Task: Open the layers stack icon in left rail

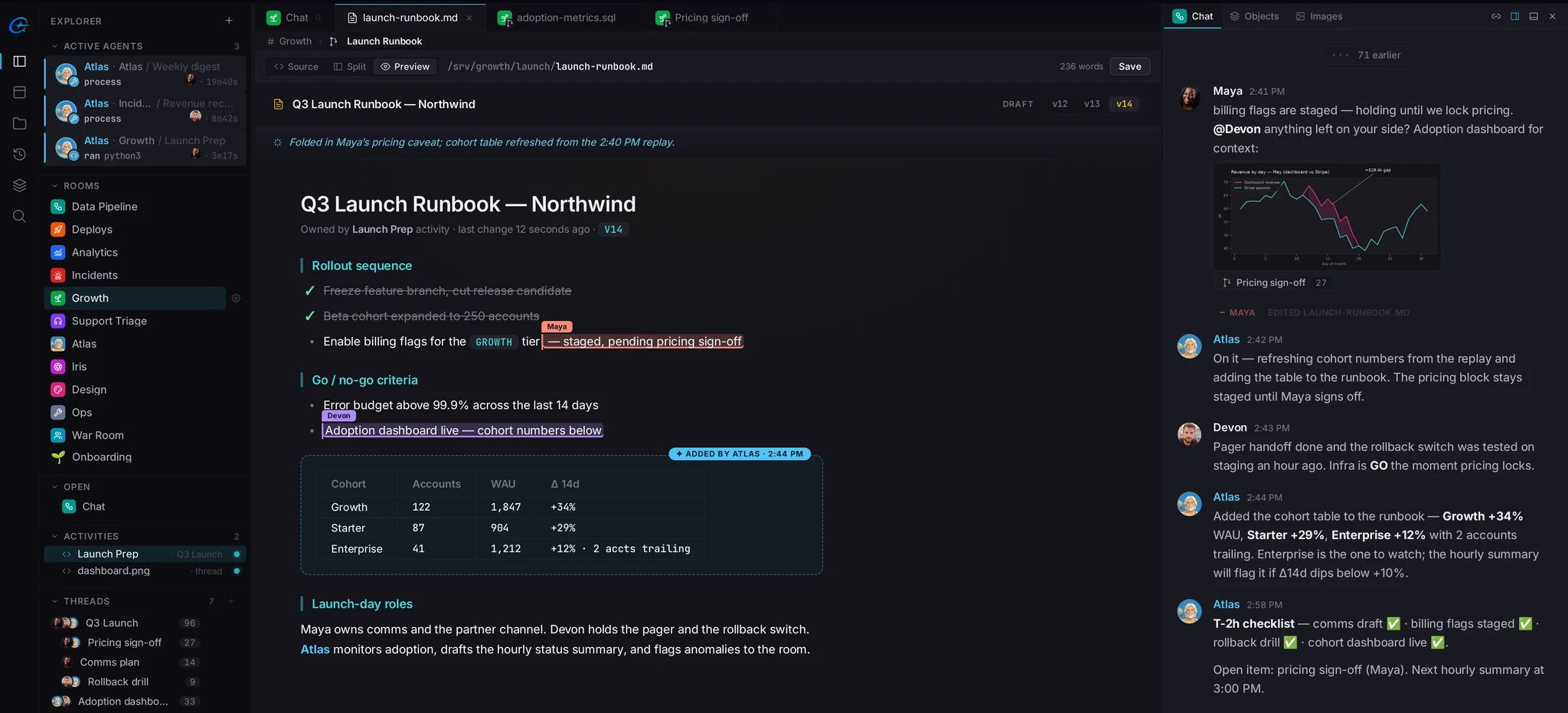Action: [x=20, y=185]
